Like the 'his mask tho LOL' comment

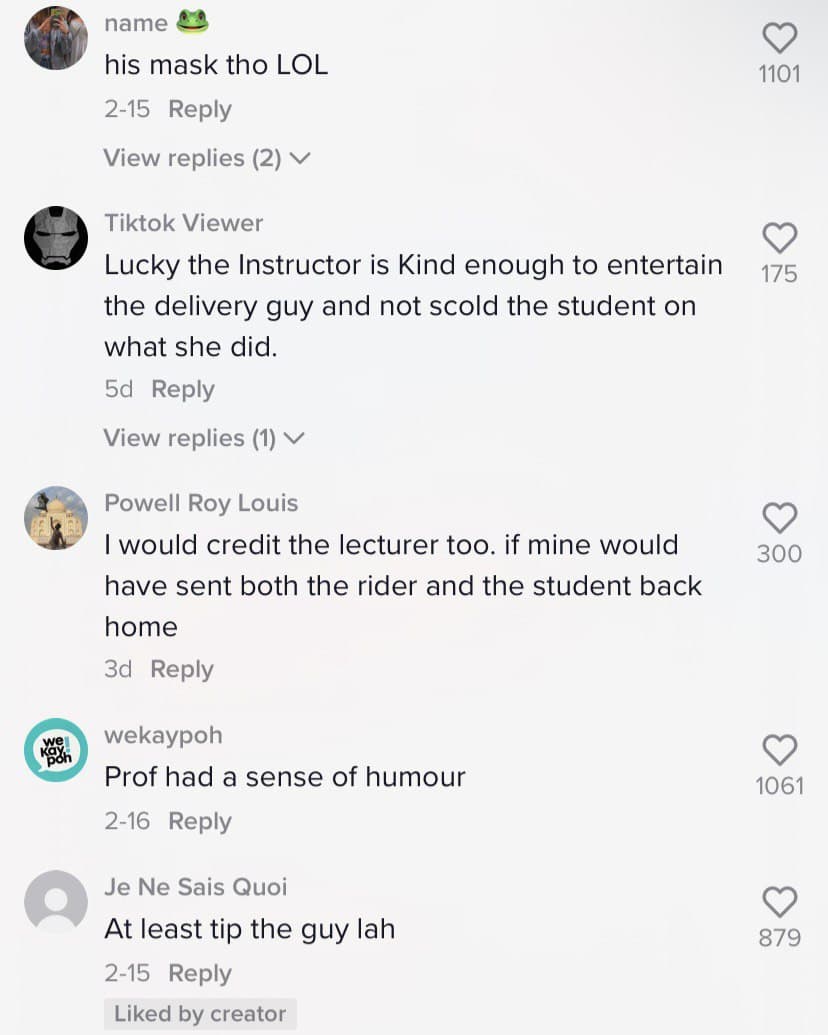[x=779, y=39]
